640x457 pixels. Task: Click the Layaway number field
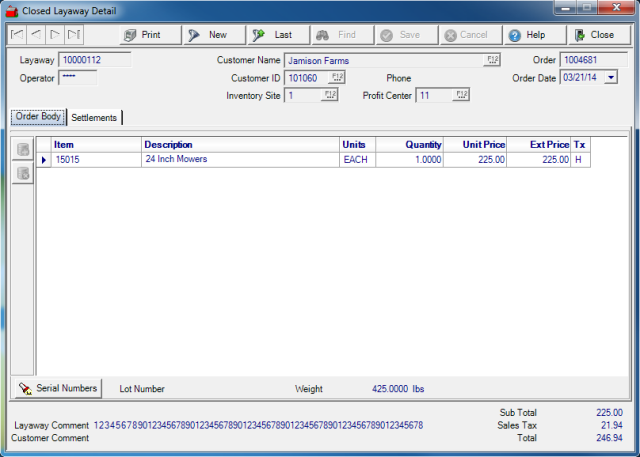[94, 60]
